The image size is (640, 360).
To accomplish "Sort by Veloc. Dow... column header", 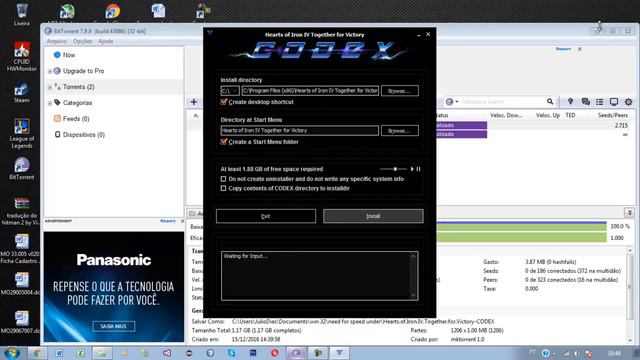I will [506, 116].
